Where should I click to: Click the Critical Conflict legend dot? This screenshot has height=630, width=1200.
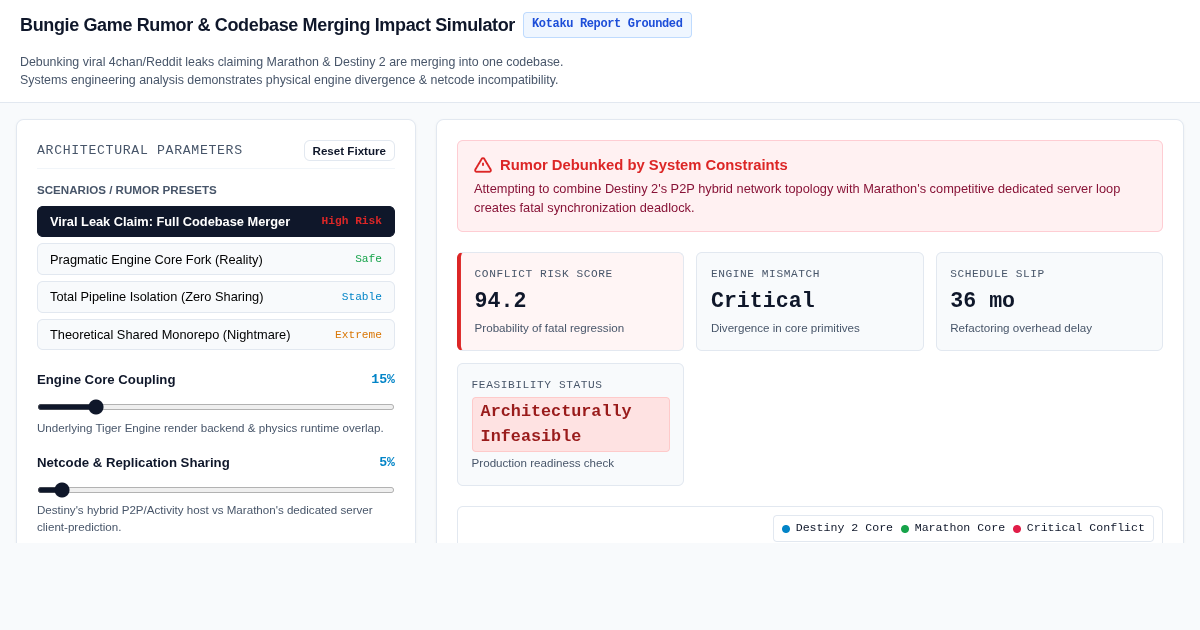1017,529
